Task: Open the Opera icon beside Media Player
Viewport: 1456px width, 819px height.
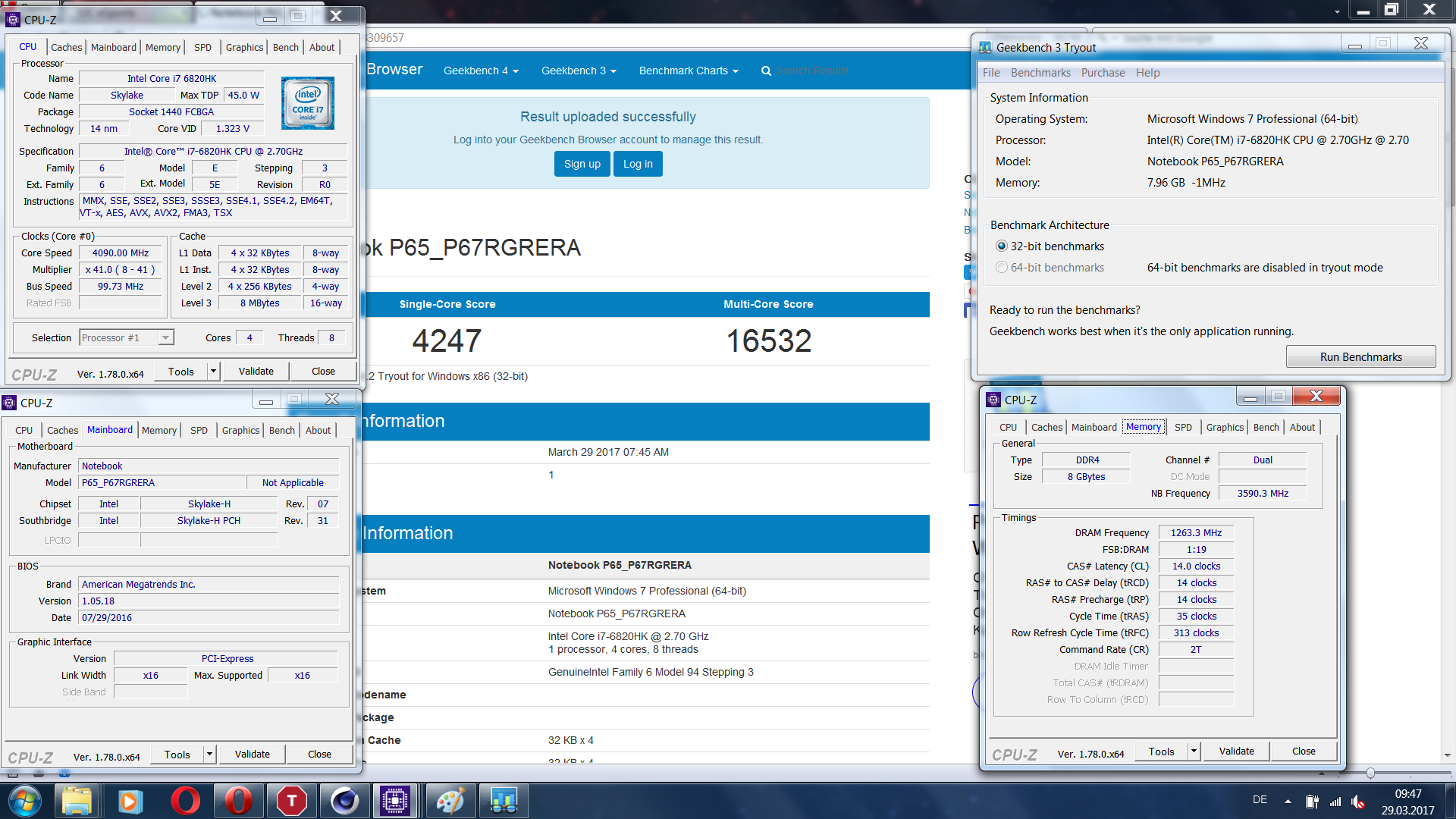Action: (x=185, y=801)
